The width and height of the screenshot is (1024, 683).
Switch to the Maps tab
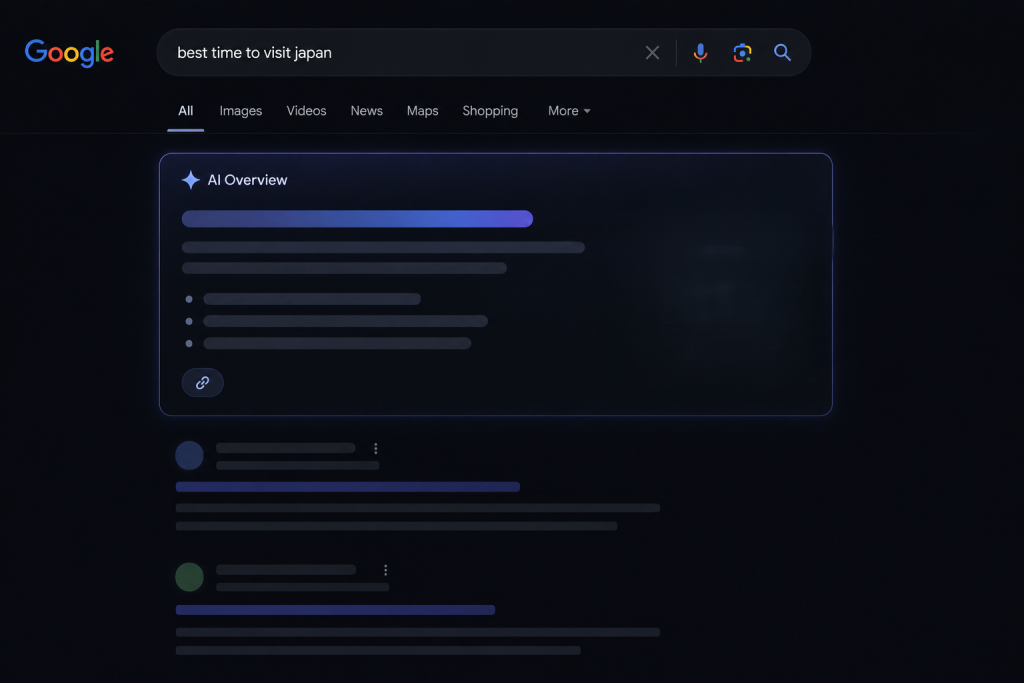pyautogui.click(x=423, y=111)
